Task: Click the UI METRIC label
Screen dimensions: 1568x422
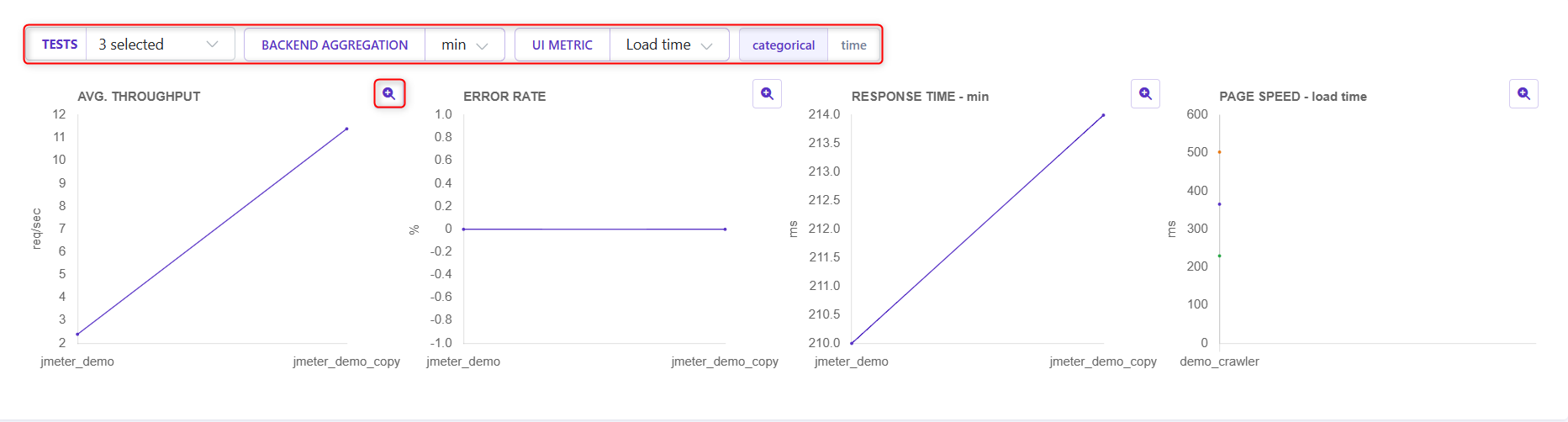Action: (x=562, y=45)
